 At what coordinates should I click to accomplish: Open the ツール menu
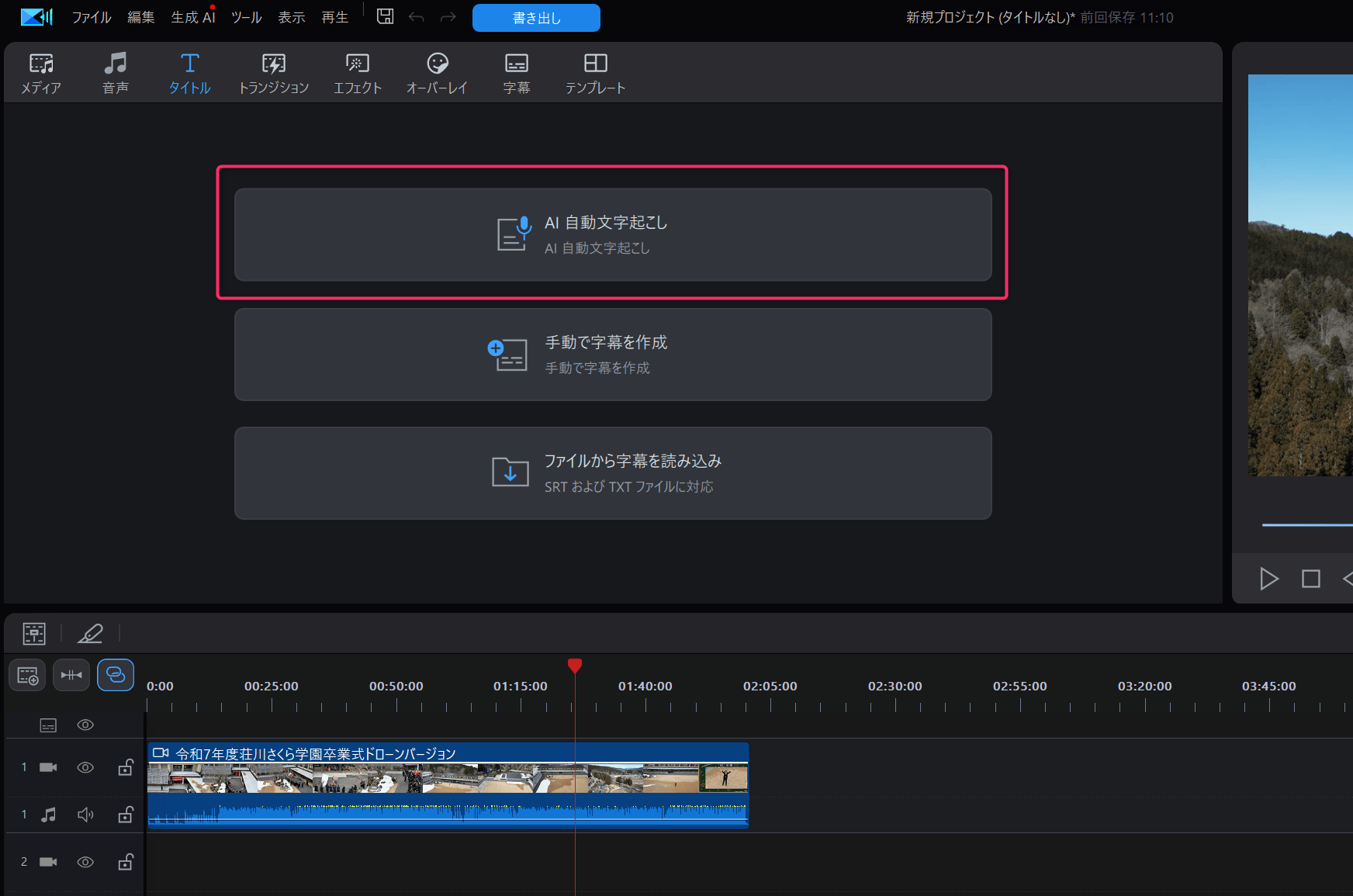[x=247, y=17]
